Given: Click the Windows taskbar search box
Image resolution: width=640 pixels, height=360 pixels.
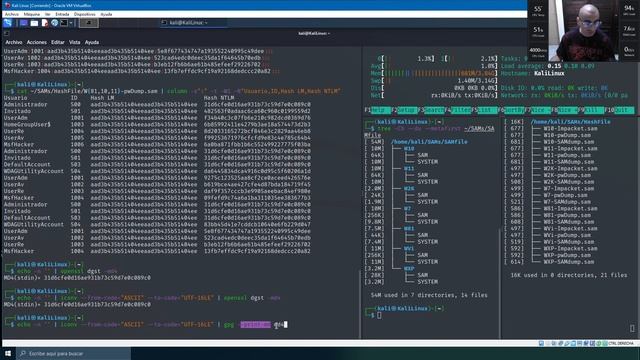Looking at the screenshot, I should [x=73, y=353].
